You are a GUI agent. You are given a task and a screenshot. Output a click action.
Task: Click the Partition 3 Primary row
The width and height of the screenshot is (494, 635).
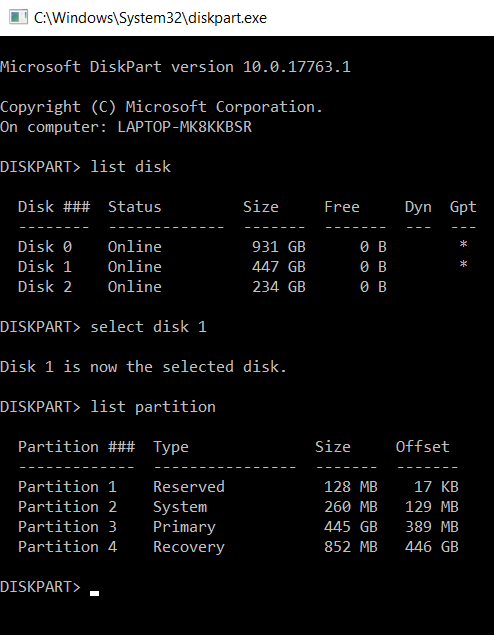pos(238,527)
